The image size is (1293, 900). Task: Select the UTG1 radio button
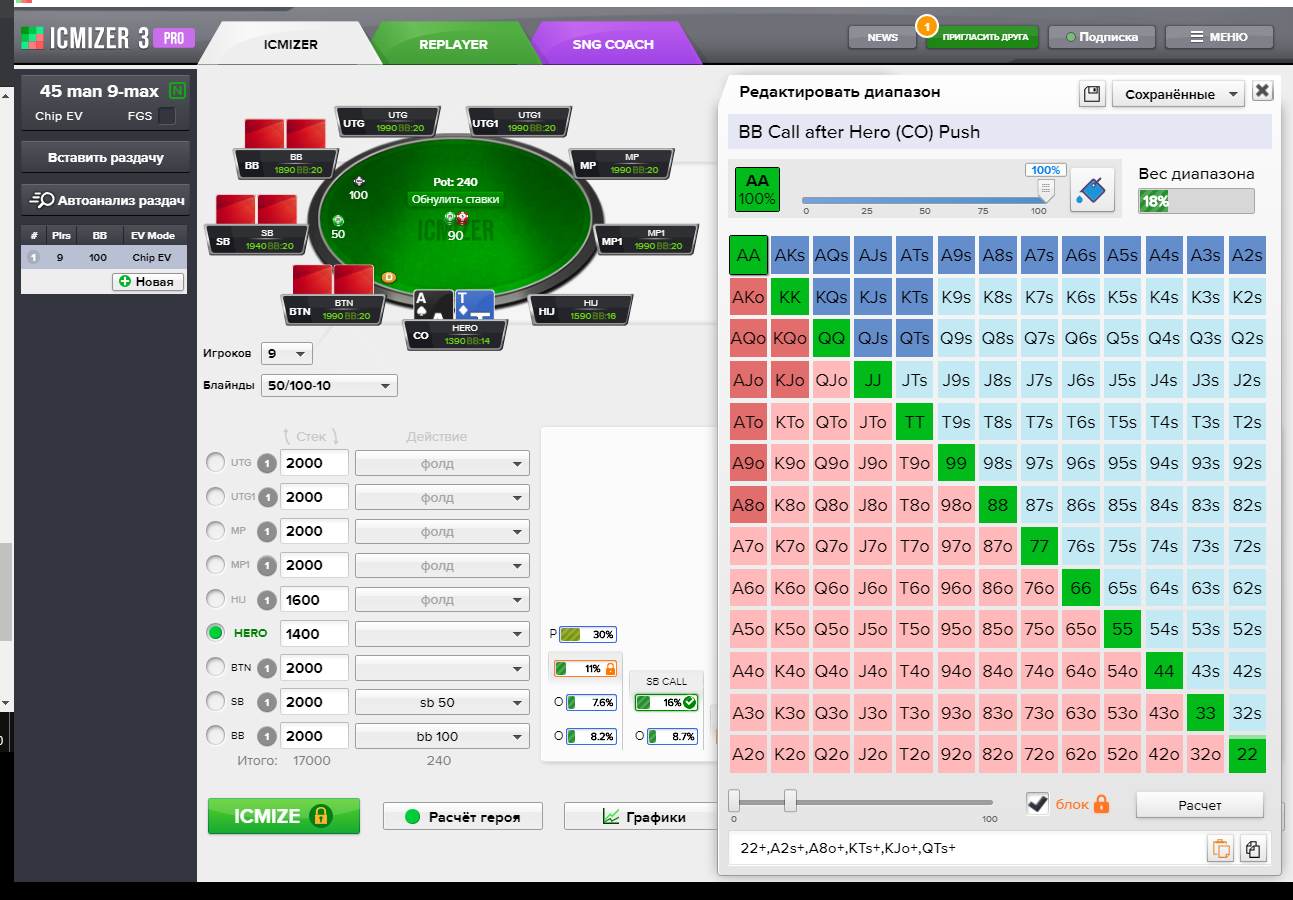point(215,497)
